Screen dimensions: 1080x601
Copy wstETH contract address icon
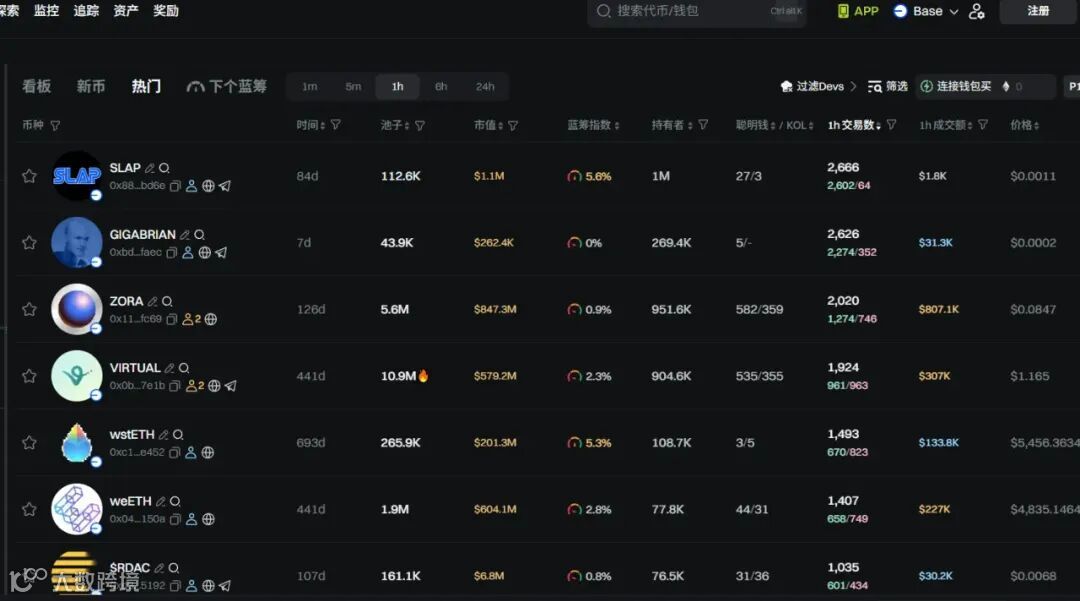click(x=175, y=453)
